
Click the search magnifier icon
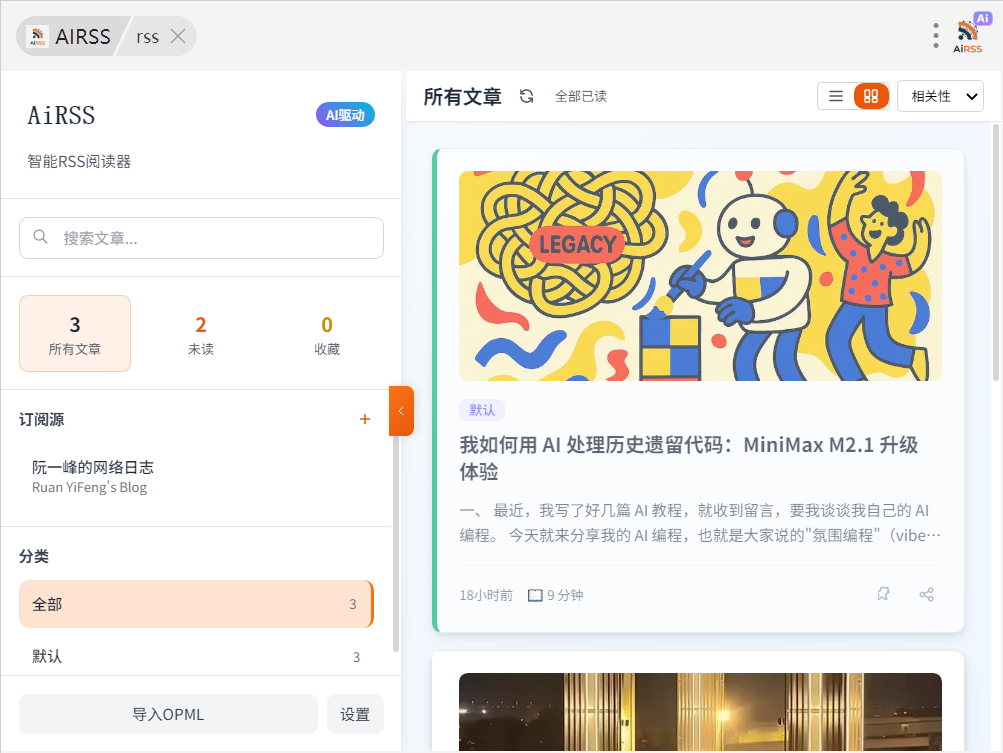click(x=40, y=237)
